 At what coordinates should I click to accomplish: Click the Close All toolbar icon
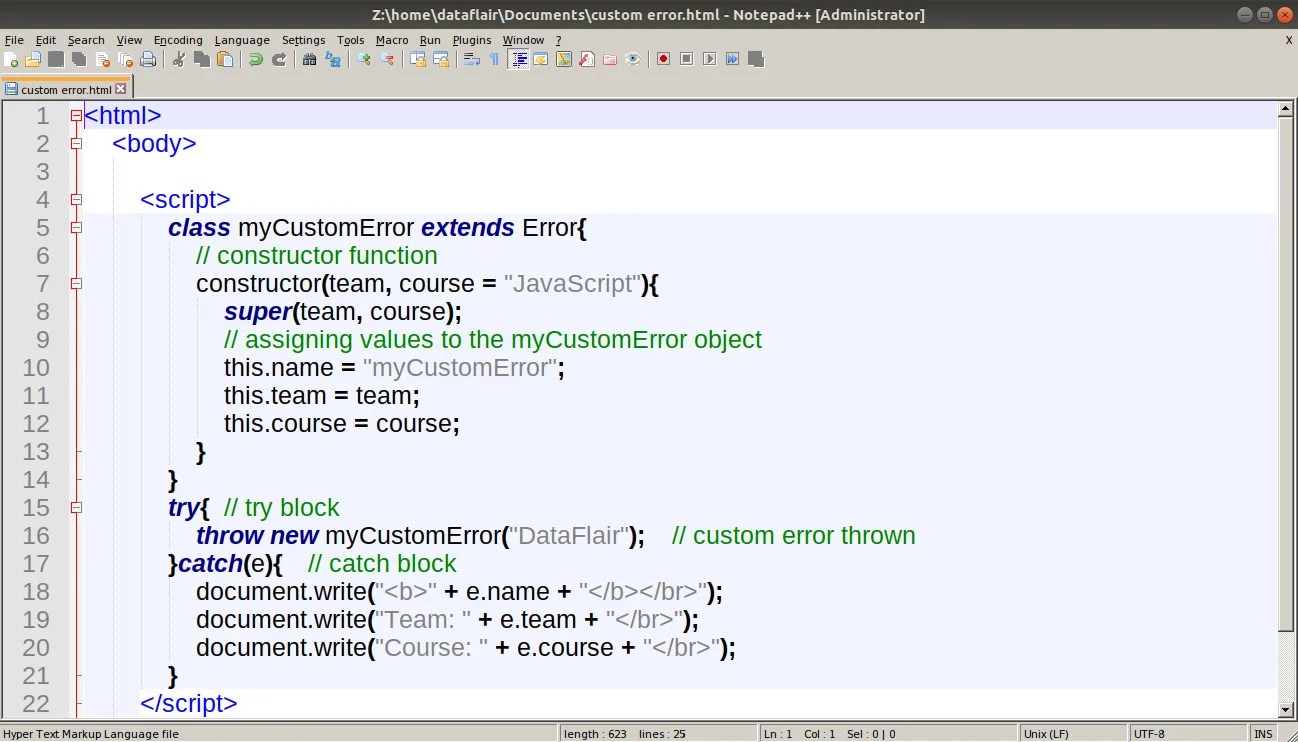point(125,59)
